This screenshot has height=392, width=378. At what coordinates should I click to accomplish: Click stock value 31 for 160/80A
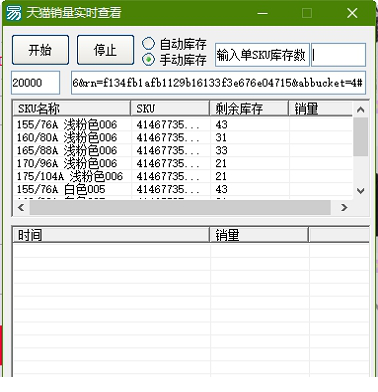(x=221, y=137)
